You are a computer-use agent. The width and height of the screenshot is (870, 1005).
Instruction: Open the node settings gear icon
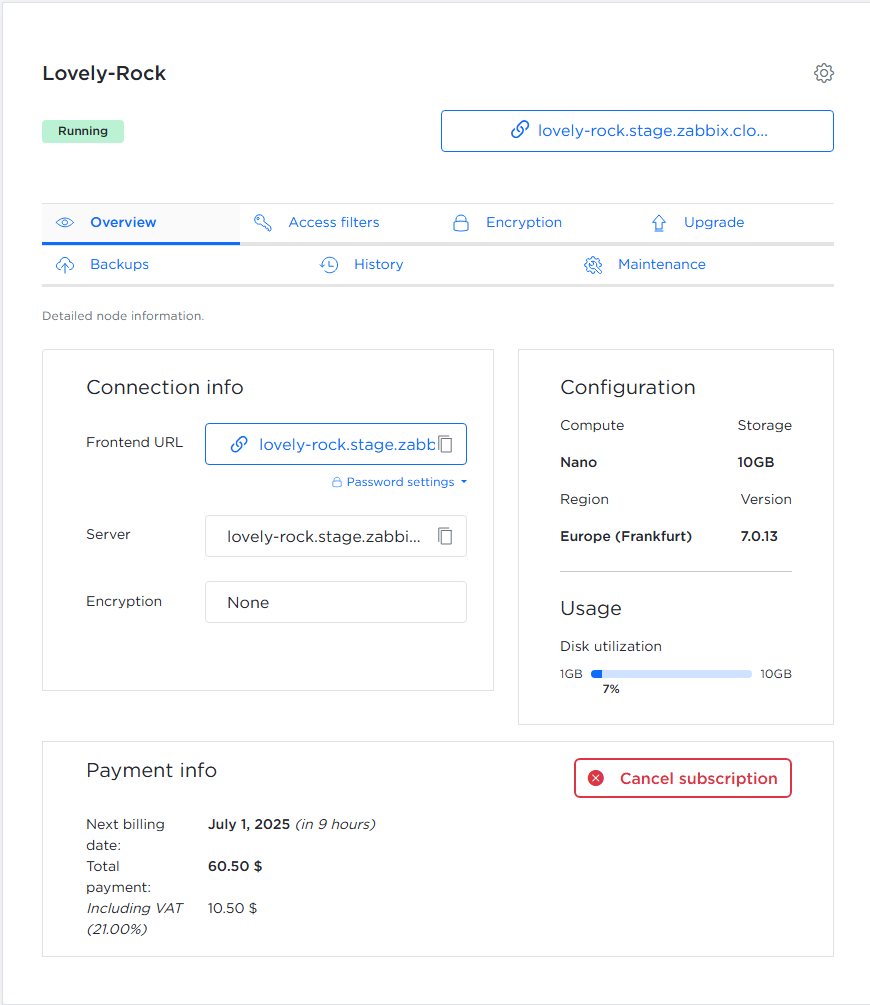click(823, 73)
